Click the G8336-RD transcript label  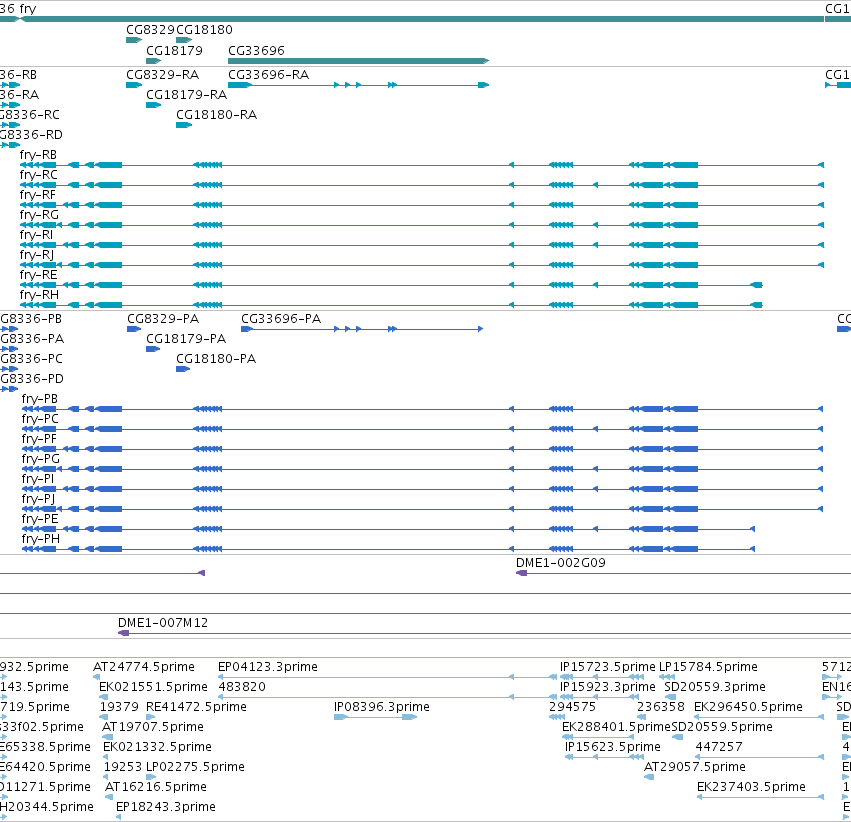tap(31, 135)
